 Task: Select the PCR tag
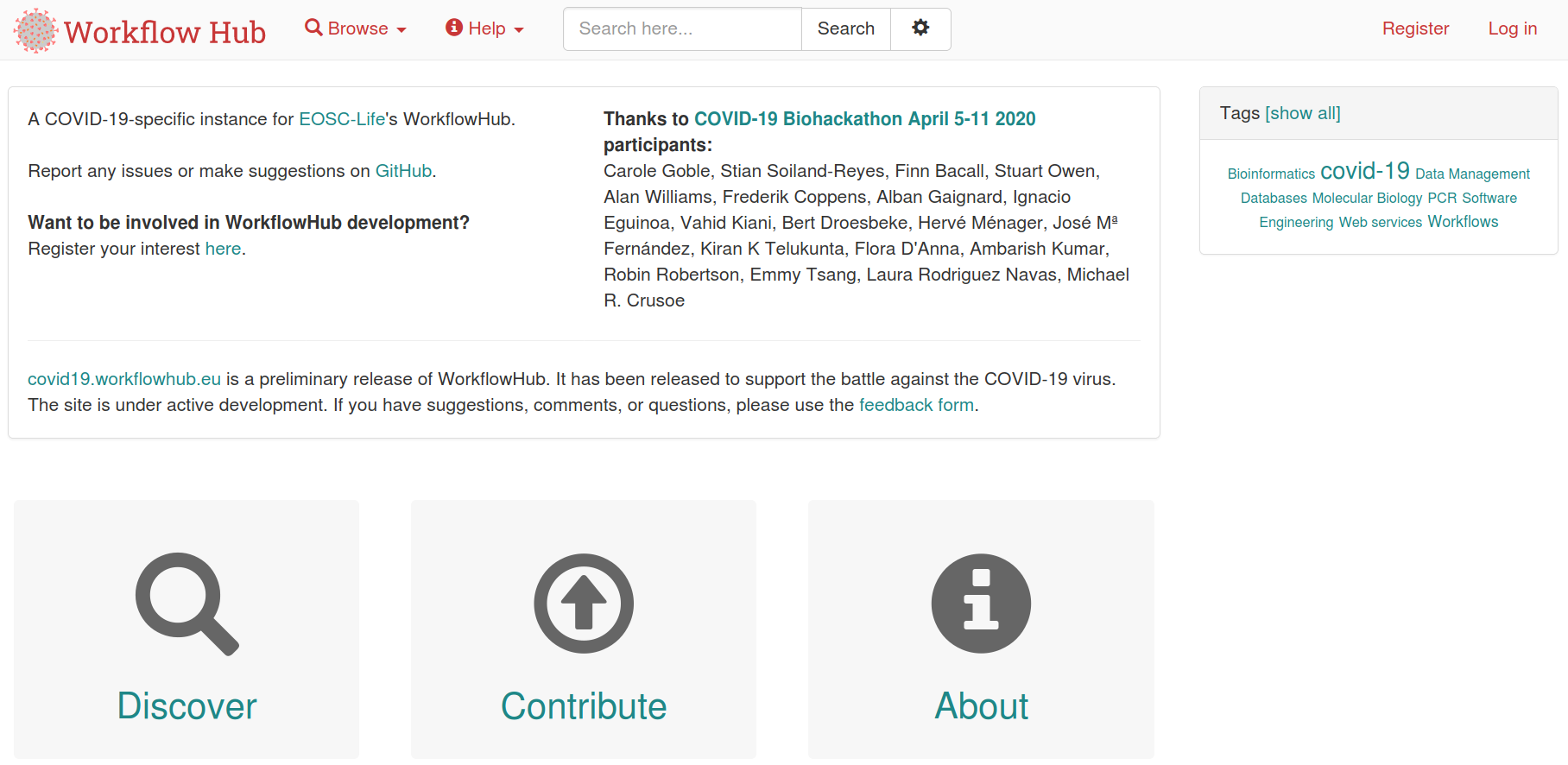click(1442, 198)
